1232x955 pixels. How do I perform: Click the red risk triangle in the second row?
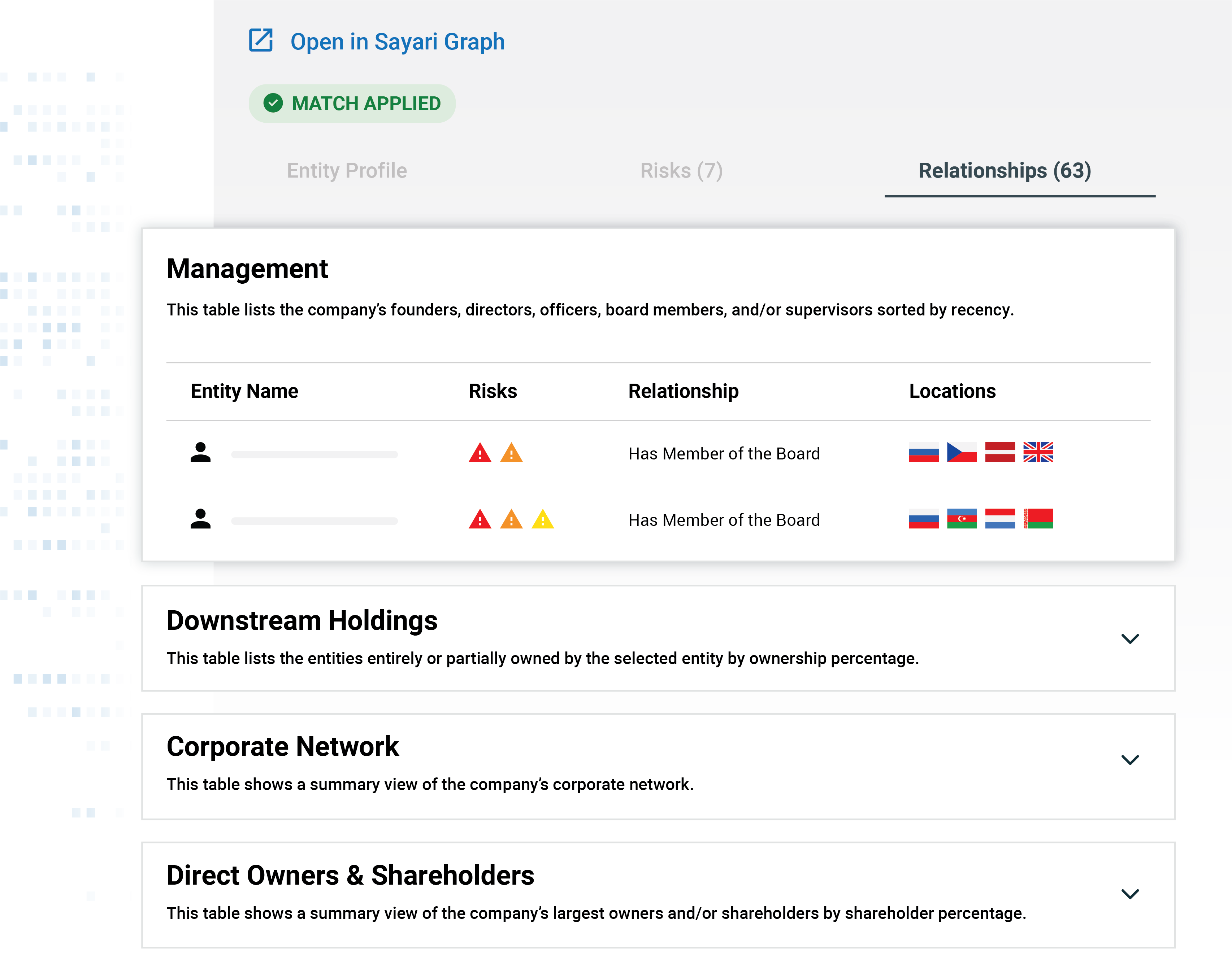click(x=480, y=519)
